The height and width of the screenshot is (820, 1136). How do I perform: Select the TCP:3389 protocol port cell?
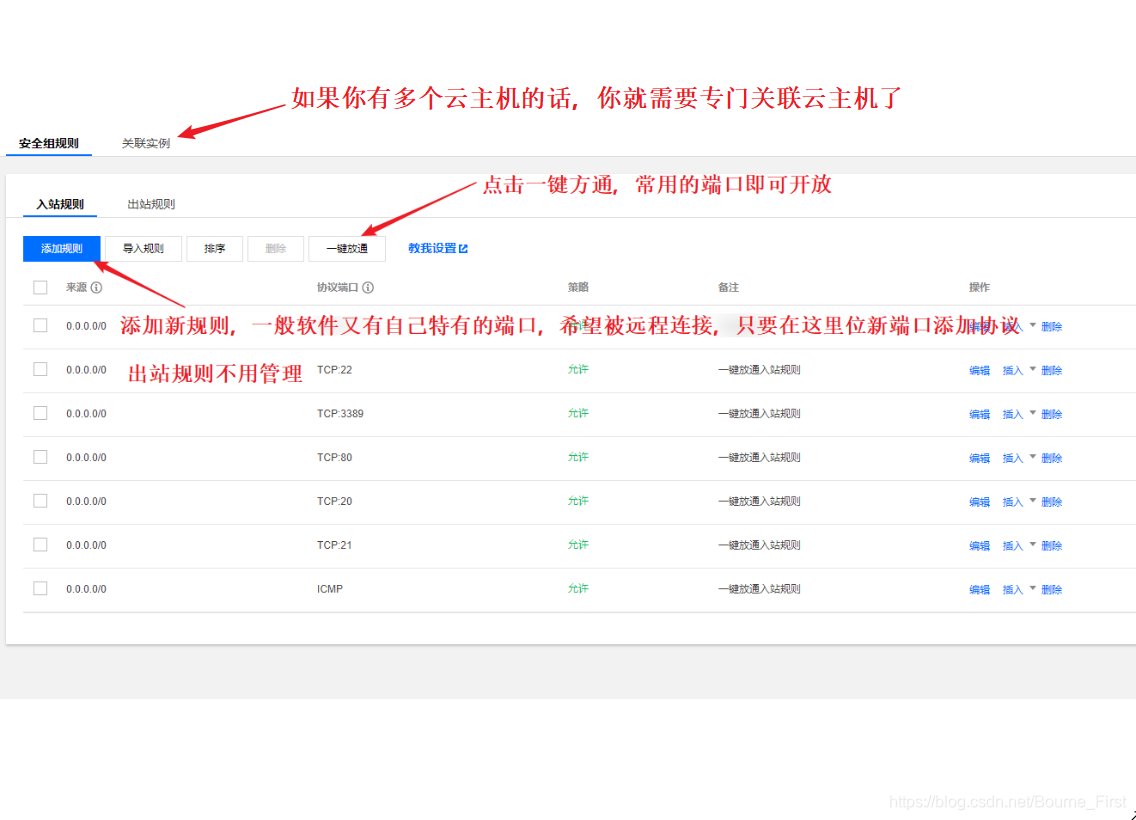point(340,414)
